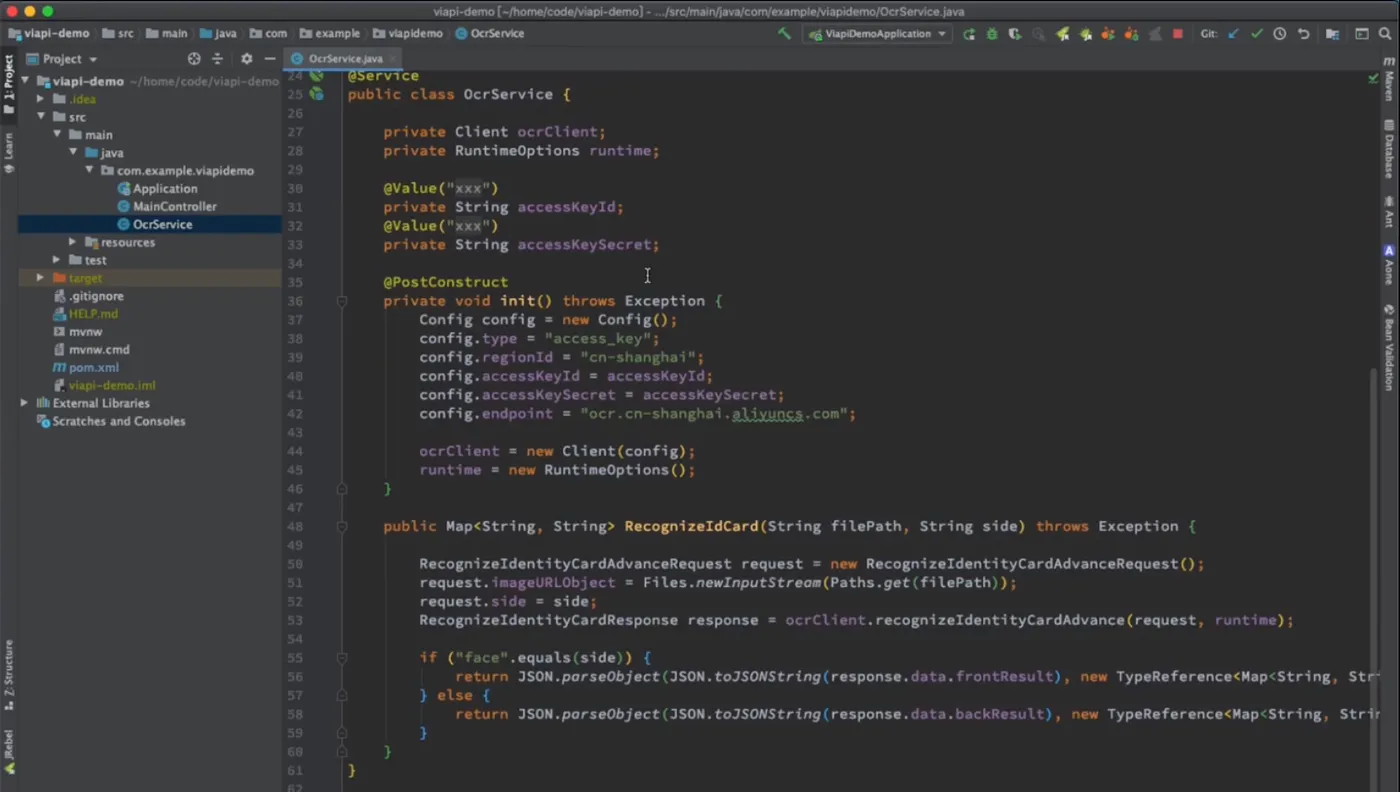Open Aone tool window sidebar

coord(1389,265)
